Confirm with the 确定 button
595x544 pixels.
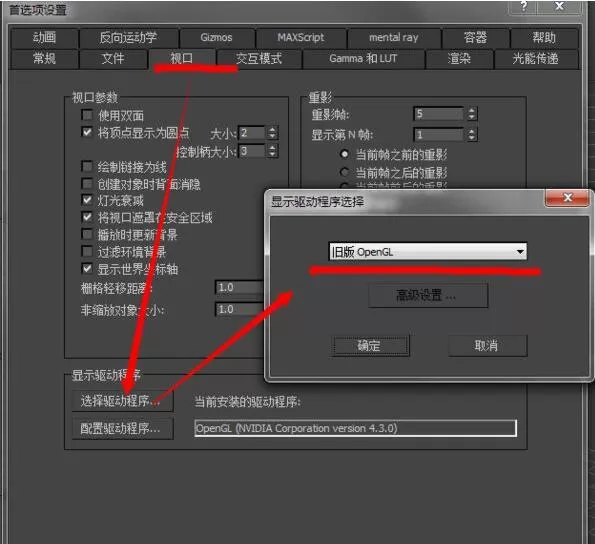tap(371, 346)
